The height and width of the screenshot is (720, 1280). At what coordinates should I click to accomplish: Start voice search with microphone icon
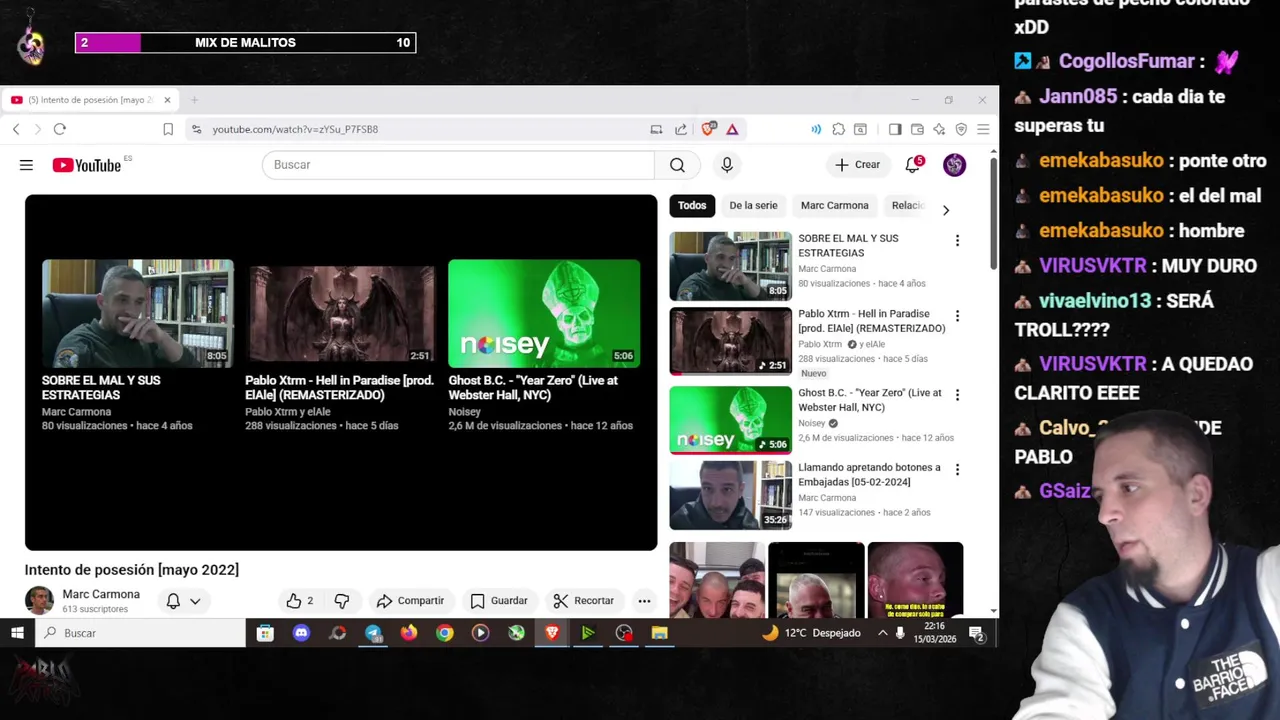(x=727, y=165)
